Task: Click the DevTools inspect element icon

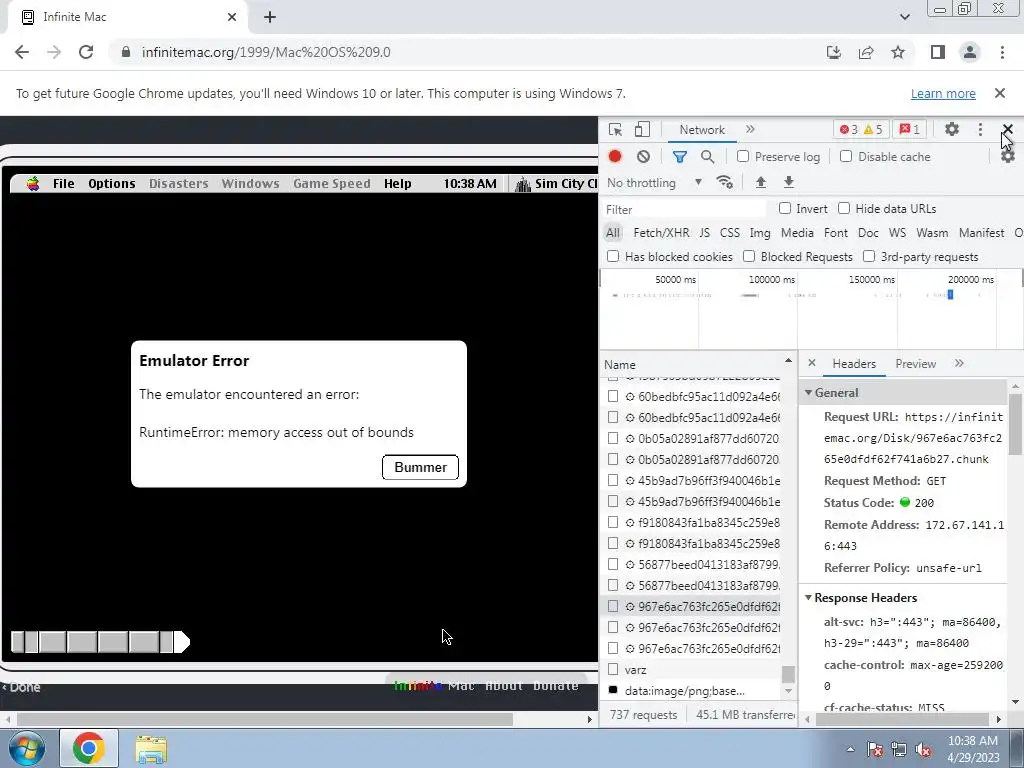Action: coord(615,129)
